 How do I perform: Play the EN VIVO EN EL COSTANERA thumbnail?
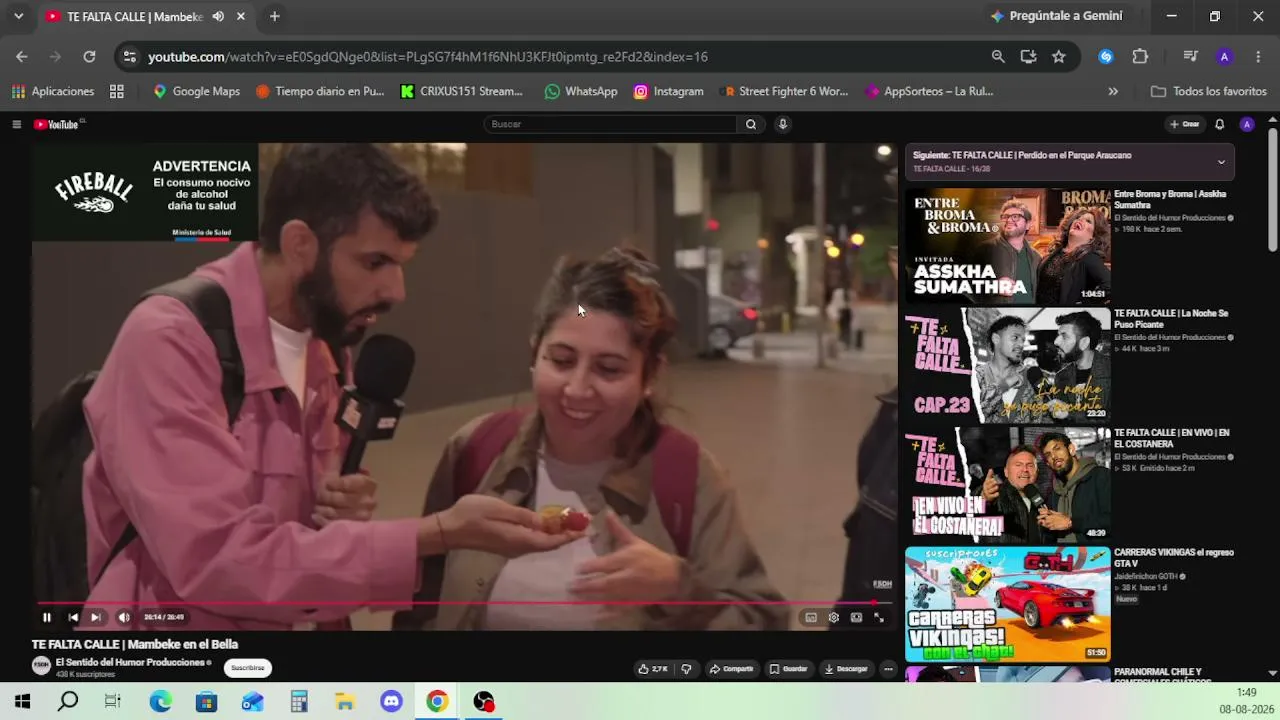[x=1007, y=485]
